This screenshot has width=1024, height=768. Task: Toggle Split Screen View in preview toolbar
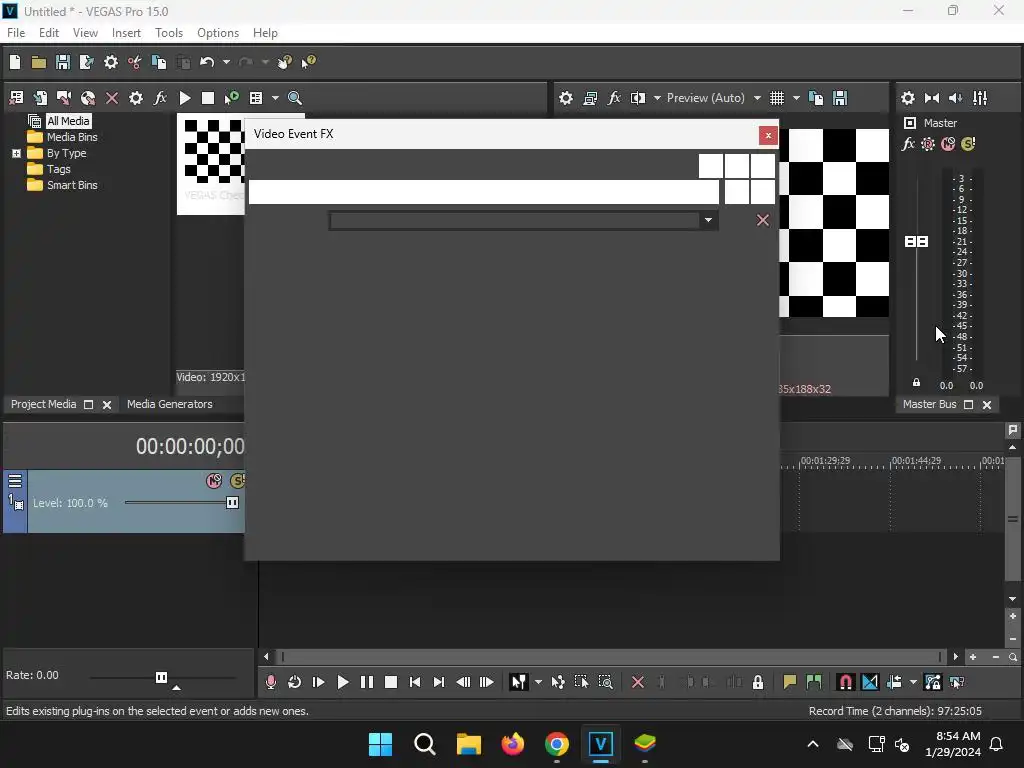[637, 98]
